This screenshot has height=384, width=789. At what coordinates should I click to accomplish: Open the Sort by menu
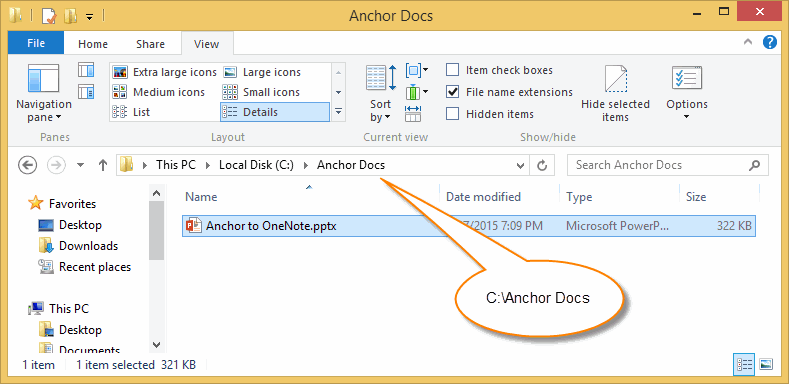pyautogui.click(x=381, y=94)
